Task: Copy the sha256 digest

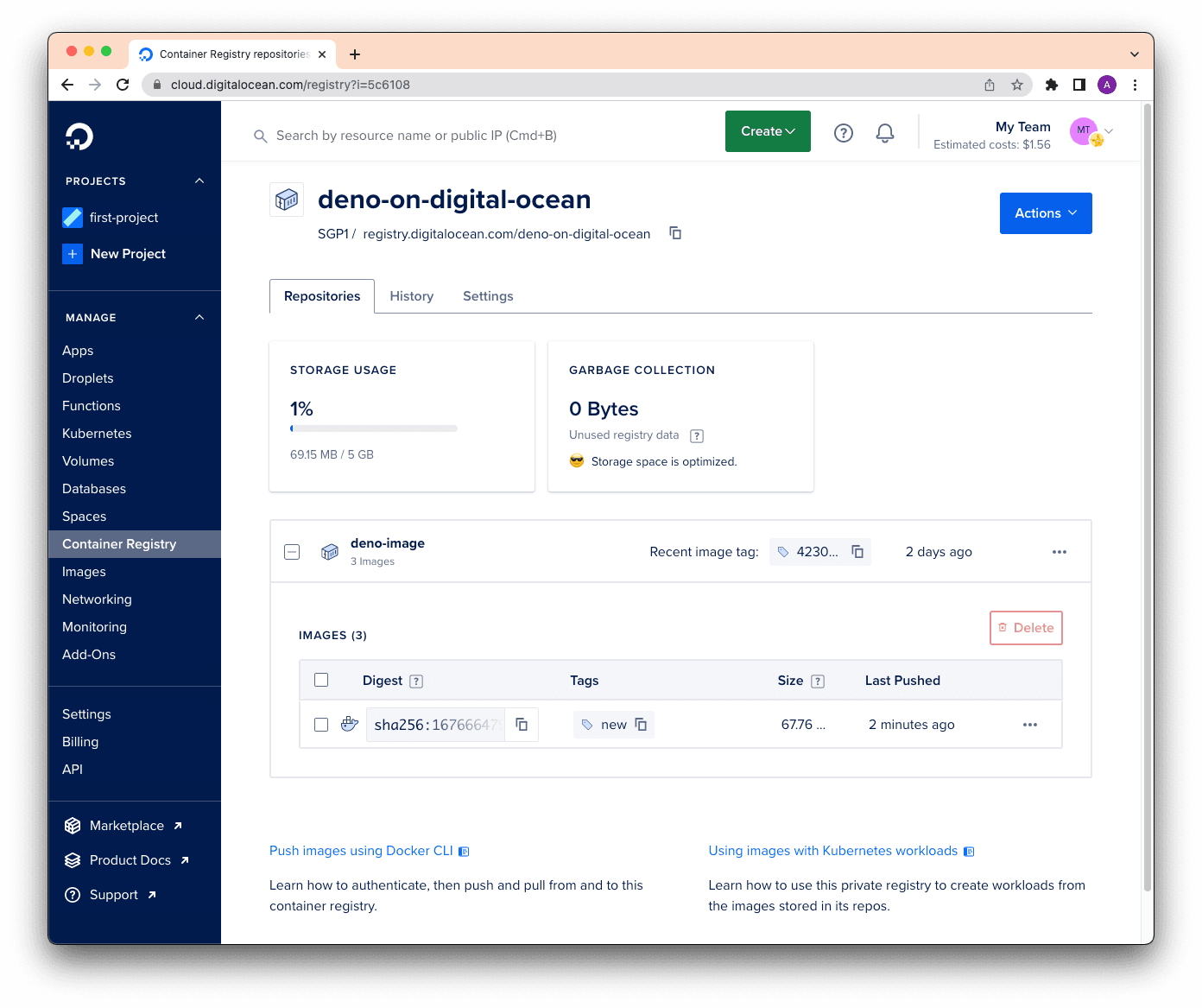Action: [x=522, y=725]
